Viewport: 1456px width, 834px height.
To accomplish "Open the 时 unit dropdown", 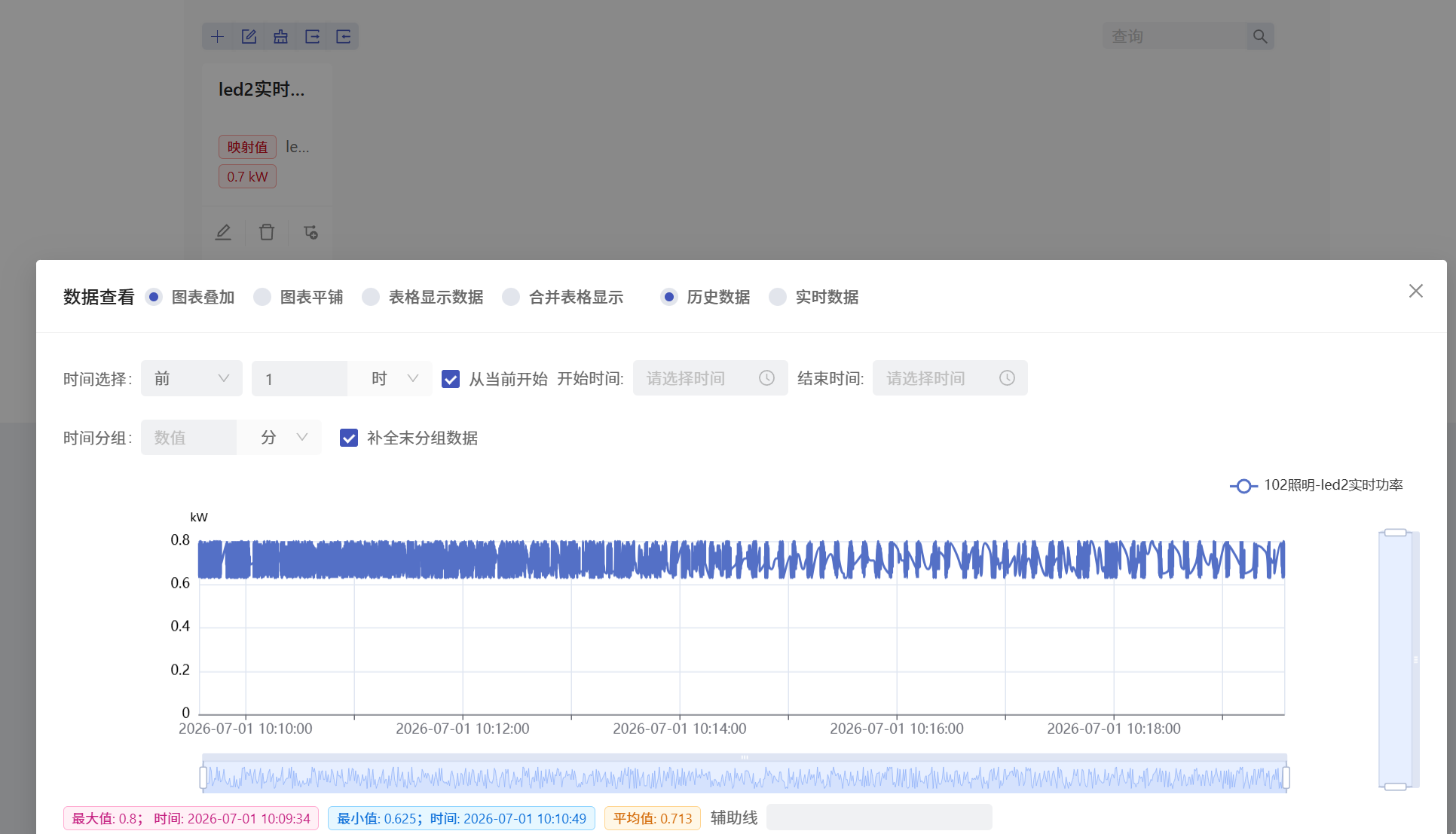I will (390, 378).
